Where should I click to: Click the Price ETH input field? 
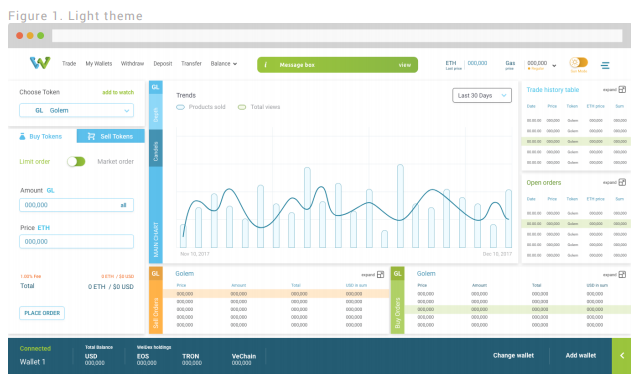(76, 242)
